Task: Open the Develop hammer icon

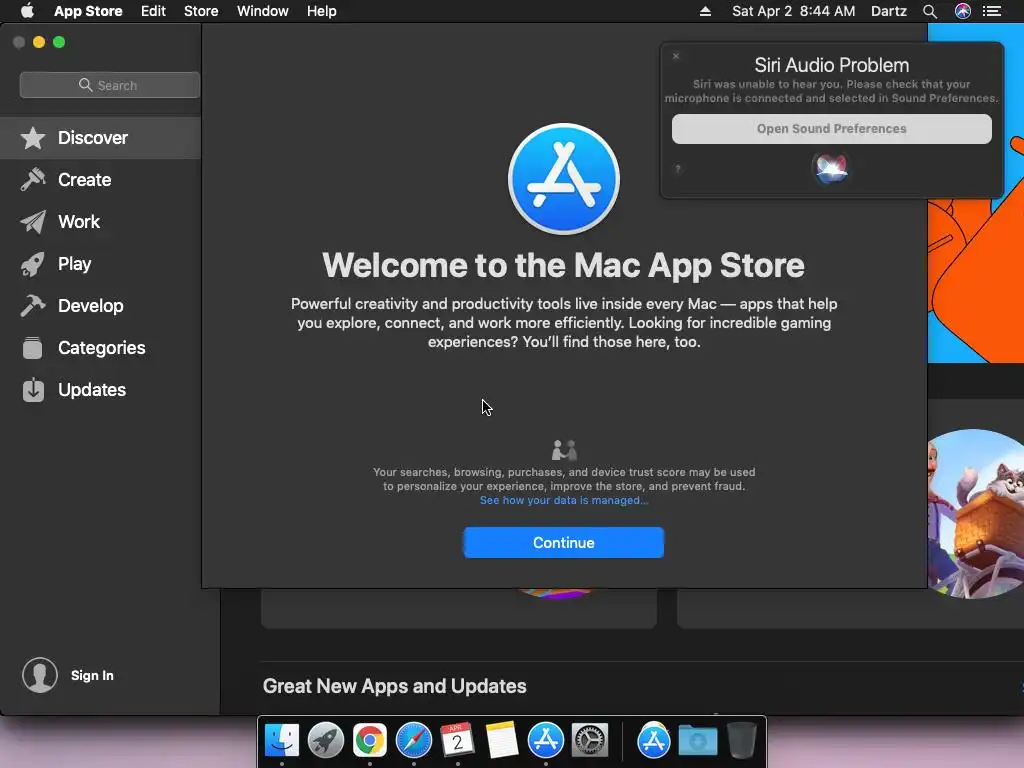Action: (x=33, y=306)
